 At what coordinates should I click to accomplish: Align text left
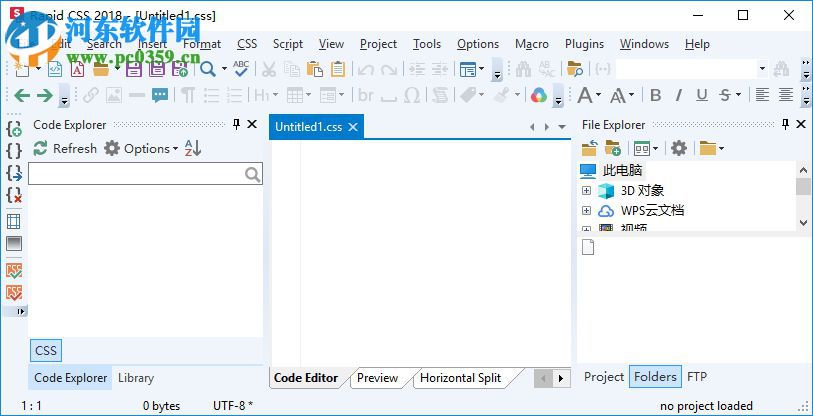[x=762, y=95]
